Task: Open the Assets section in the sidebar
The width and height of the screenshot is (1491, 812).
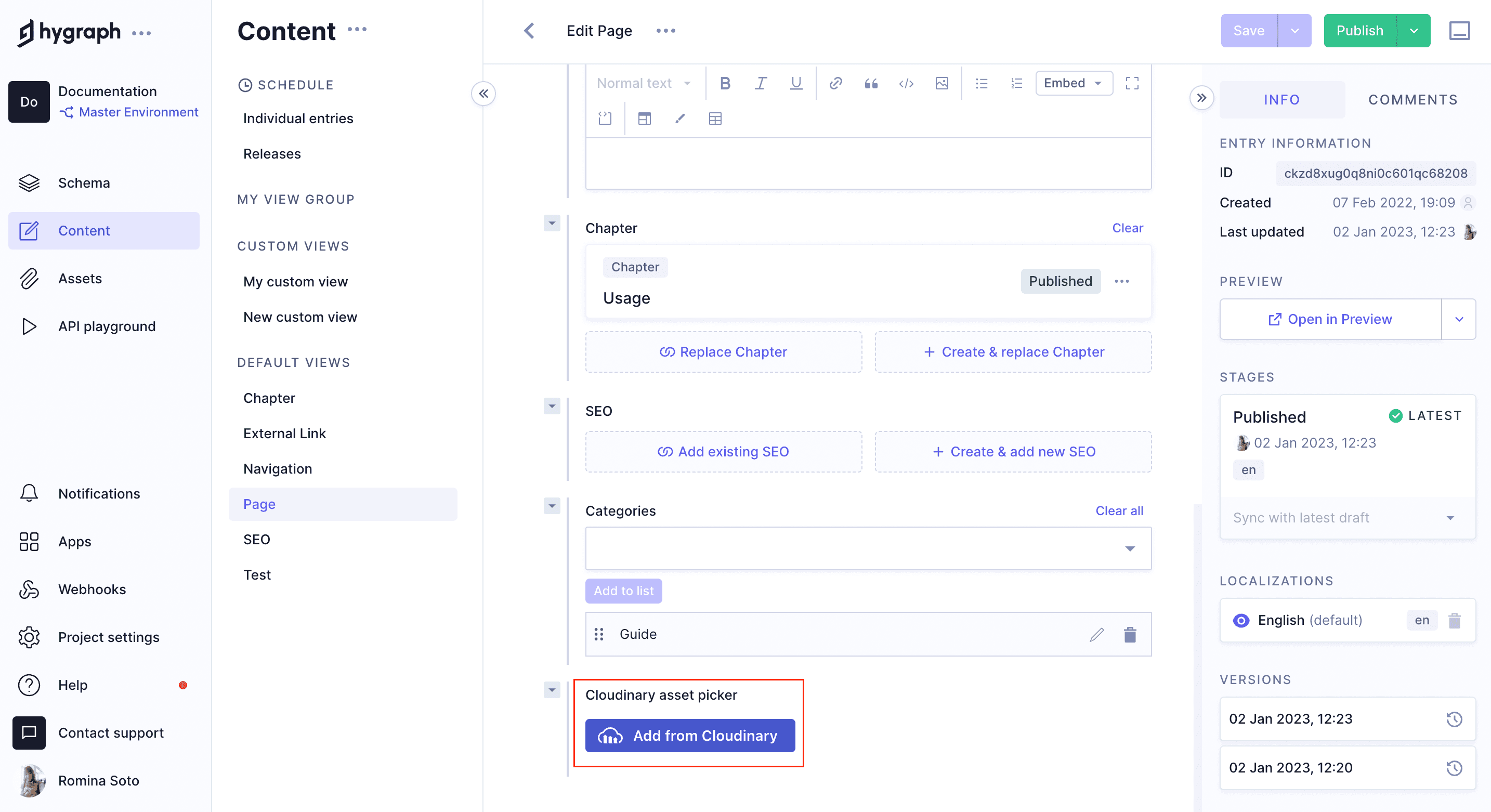Action: click(x=81, y=279)
